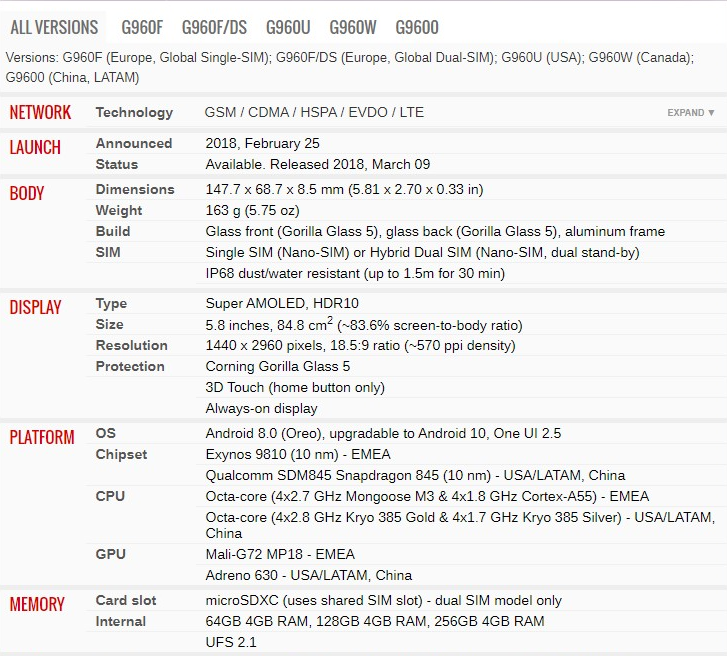The width and height of the screenshot is (727, 656).
Task: Open the G960W version tab
Action: click(353, 27)
